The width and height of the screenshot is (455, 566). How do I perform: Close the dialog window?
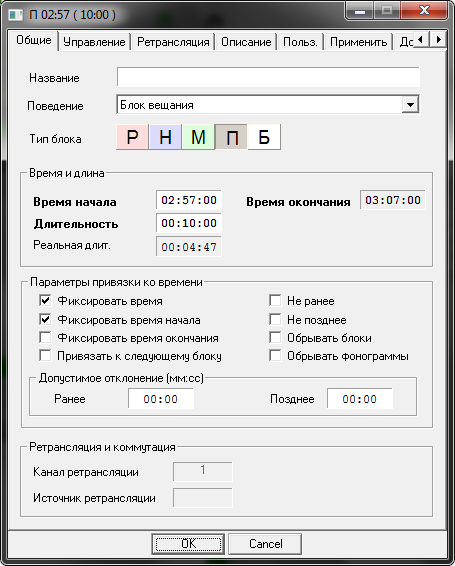[425, 10]
